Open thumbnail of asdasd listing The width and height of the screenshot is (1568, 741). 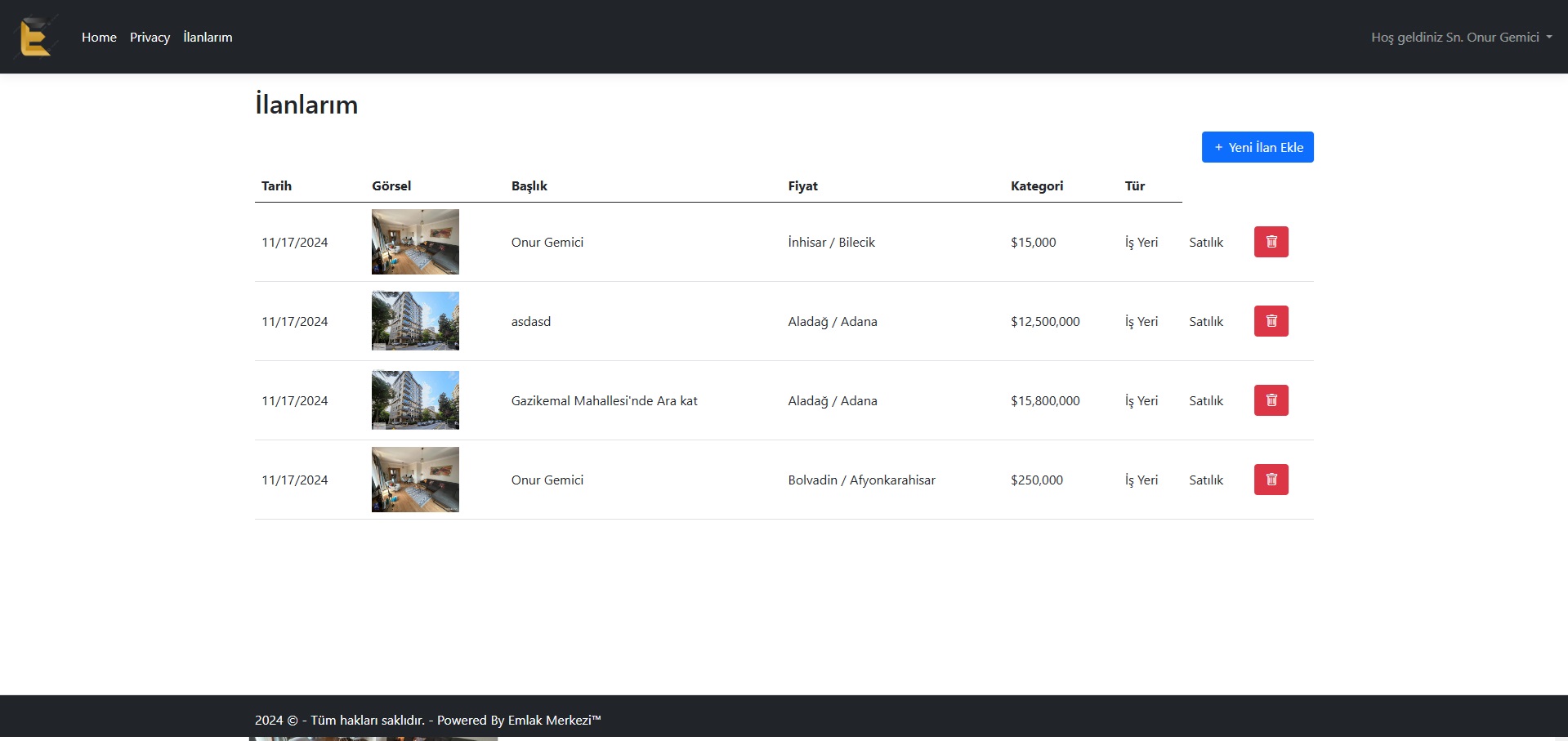point(415,321)
